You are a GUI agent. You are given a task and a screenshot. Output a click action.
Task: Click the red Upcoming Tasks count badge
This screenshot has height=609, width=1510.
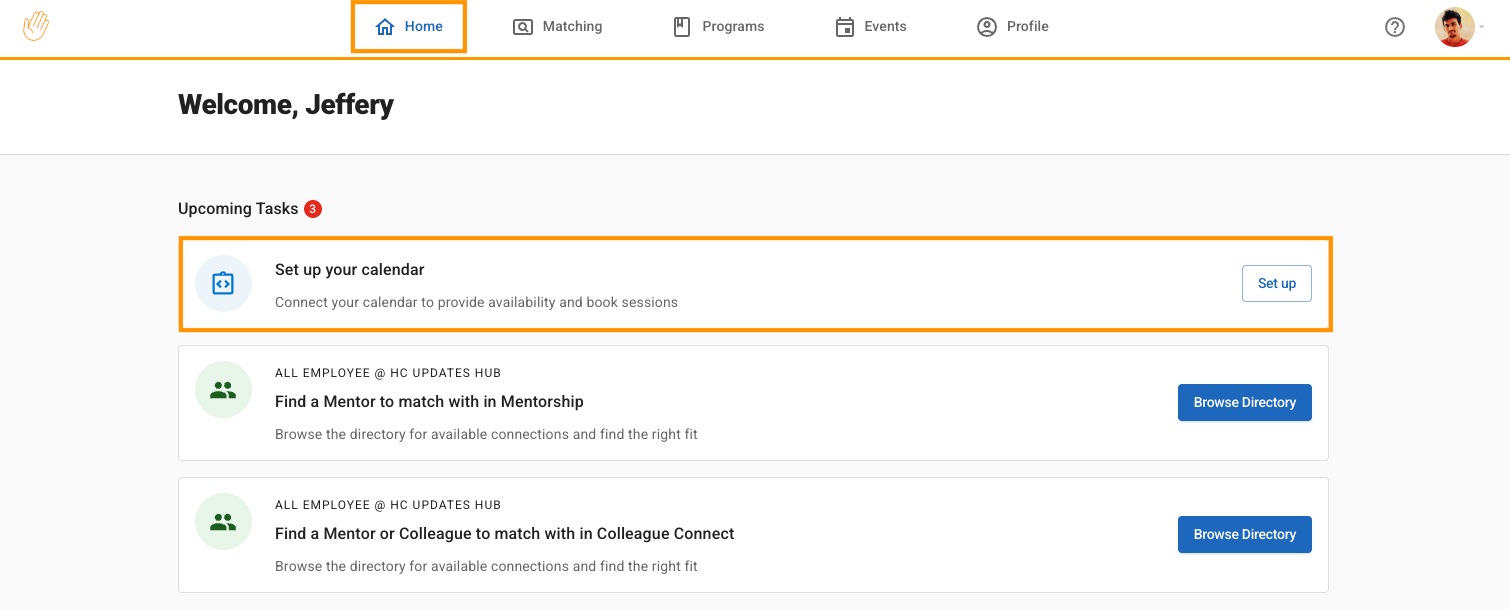click(313, 209)
